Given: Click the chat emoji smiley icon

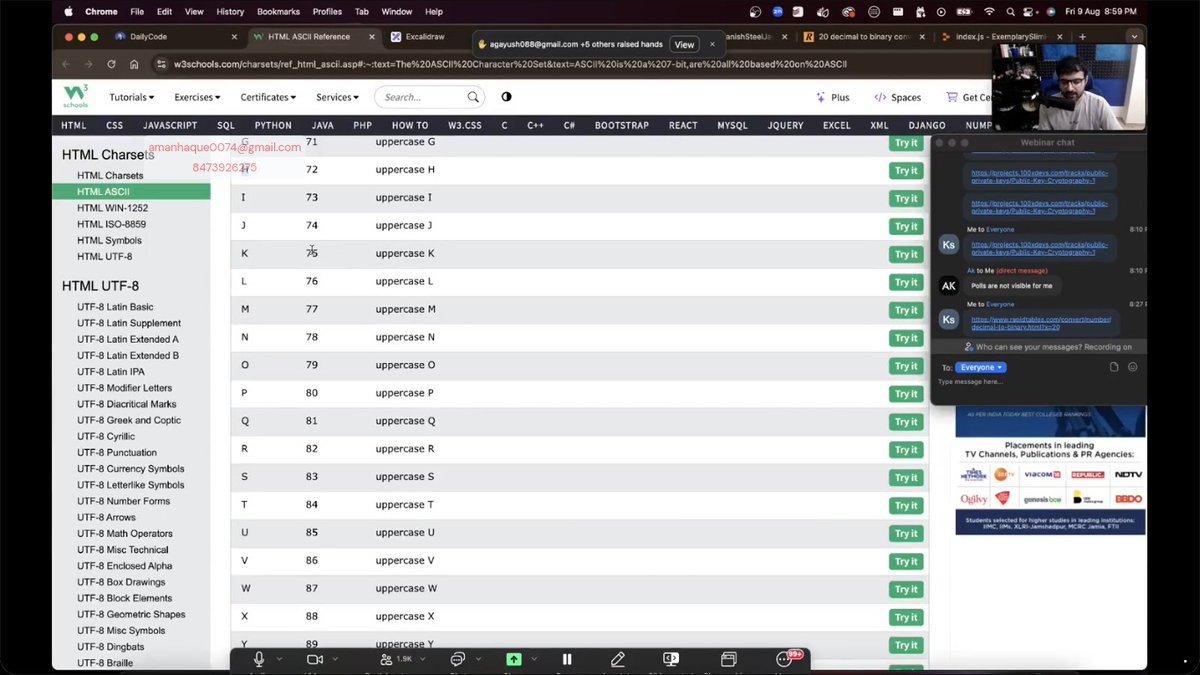Looking at the screenshot, I should pos(1132,367).
